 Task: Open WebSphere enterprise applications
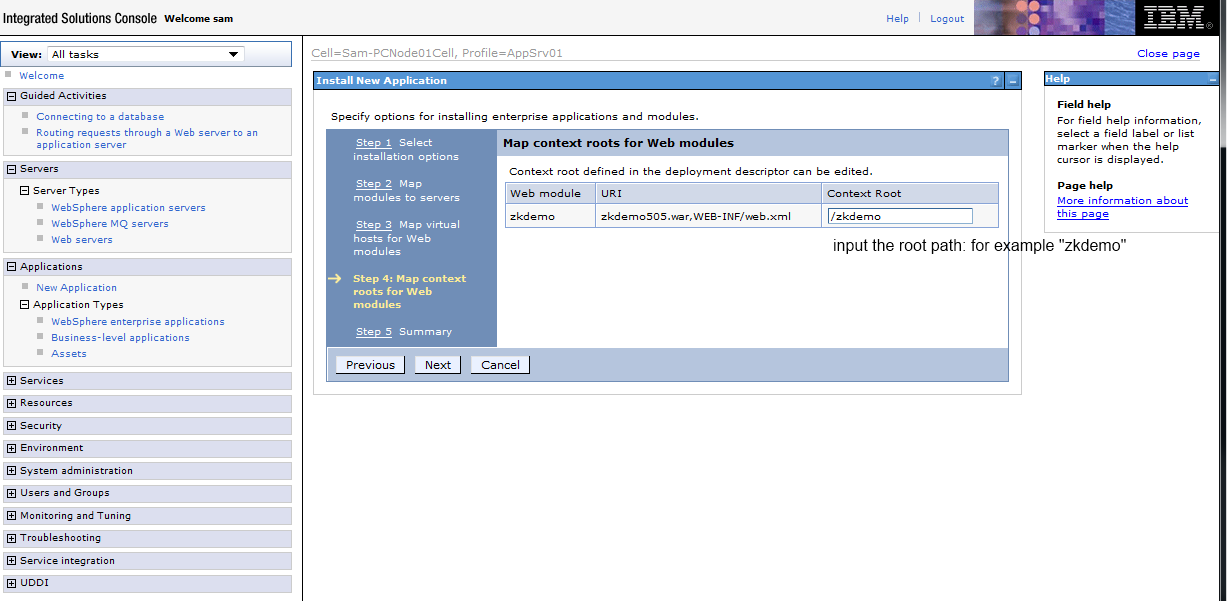pyautogui.click(x=138, y=322)
